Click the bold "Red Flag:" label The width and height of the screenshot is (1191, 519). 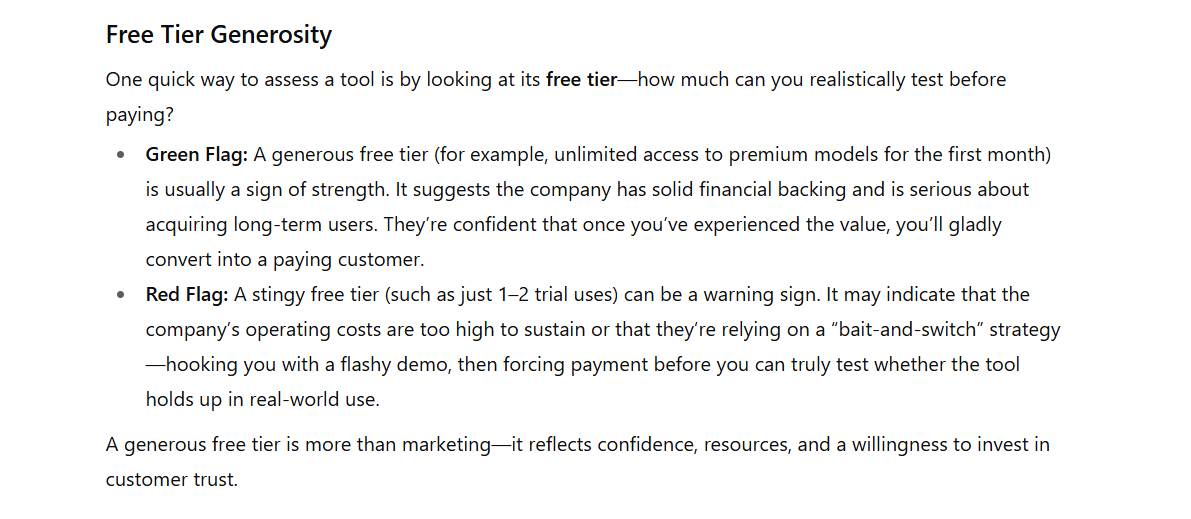pyautogui.click(x=187, y=294)
